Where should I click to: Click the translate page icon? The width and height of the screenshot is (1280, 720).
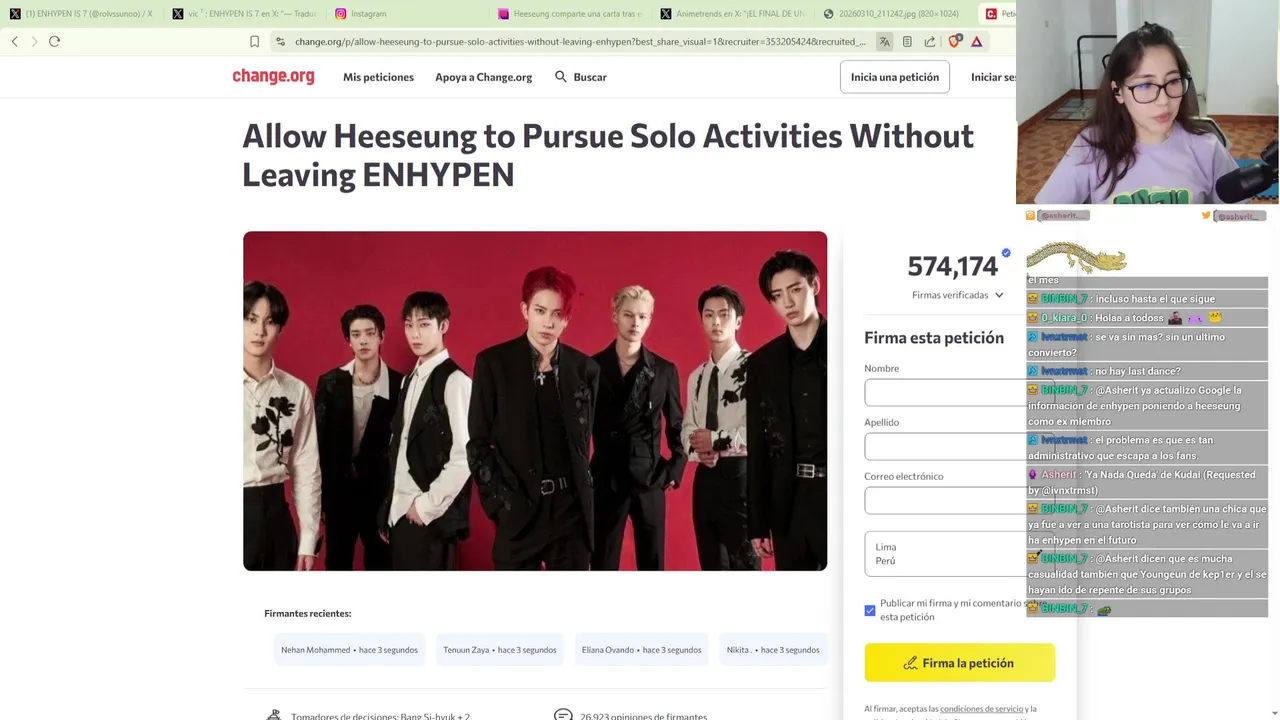(x=884, y=41)
